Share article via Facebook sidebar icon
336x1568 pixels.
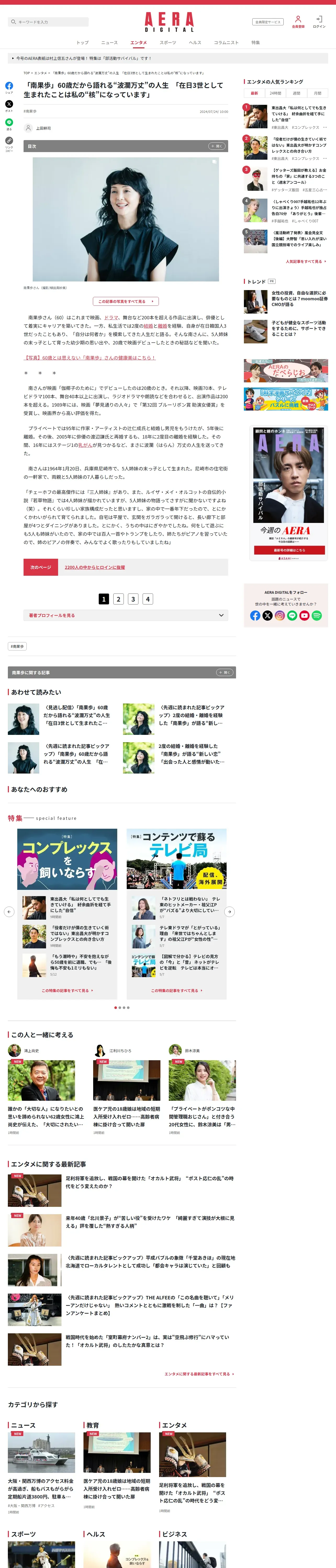9,86
